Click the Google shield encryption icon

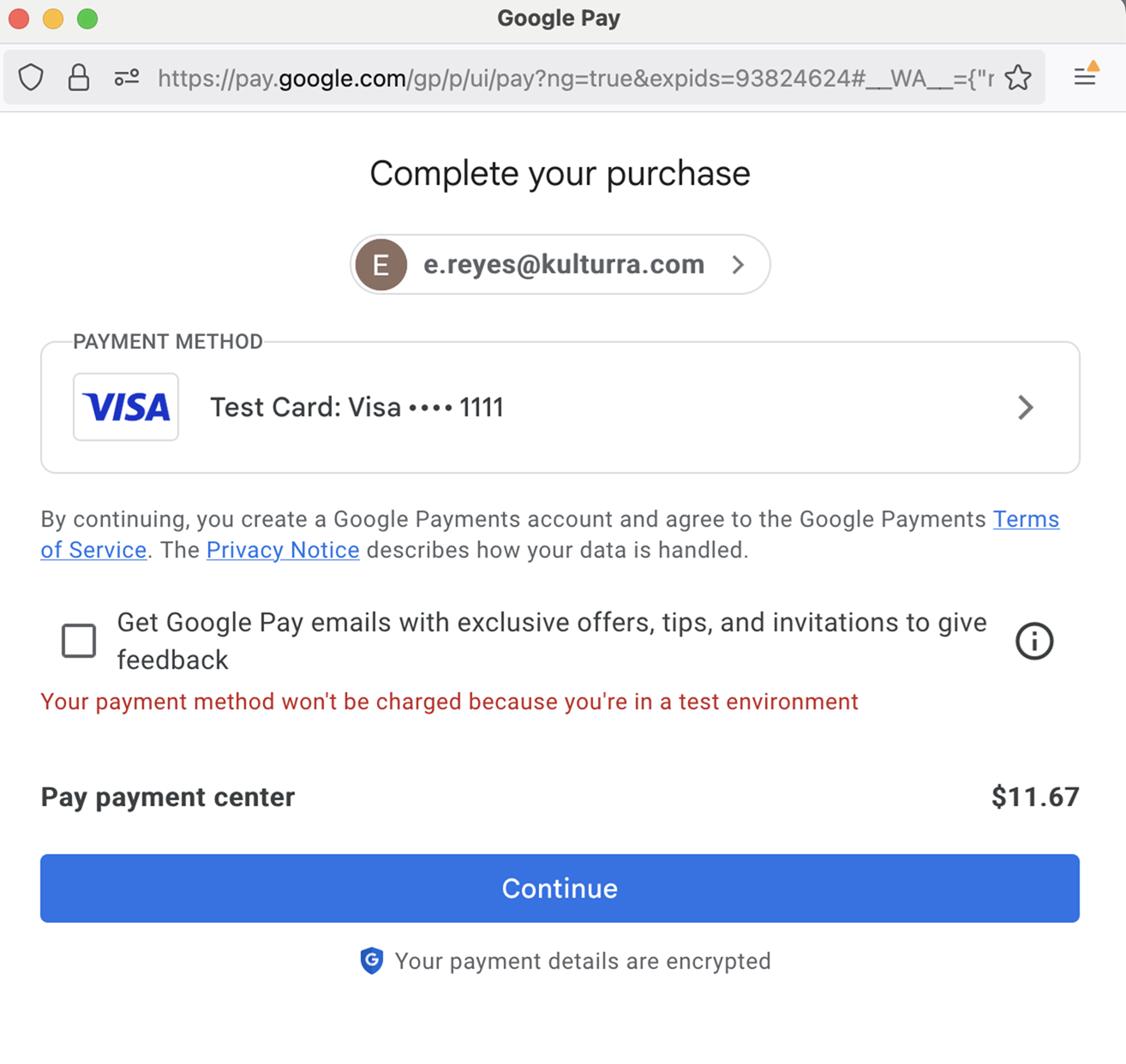pyautogui.click(x=372, y=960)
